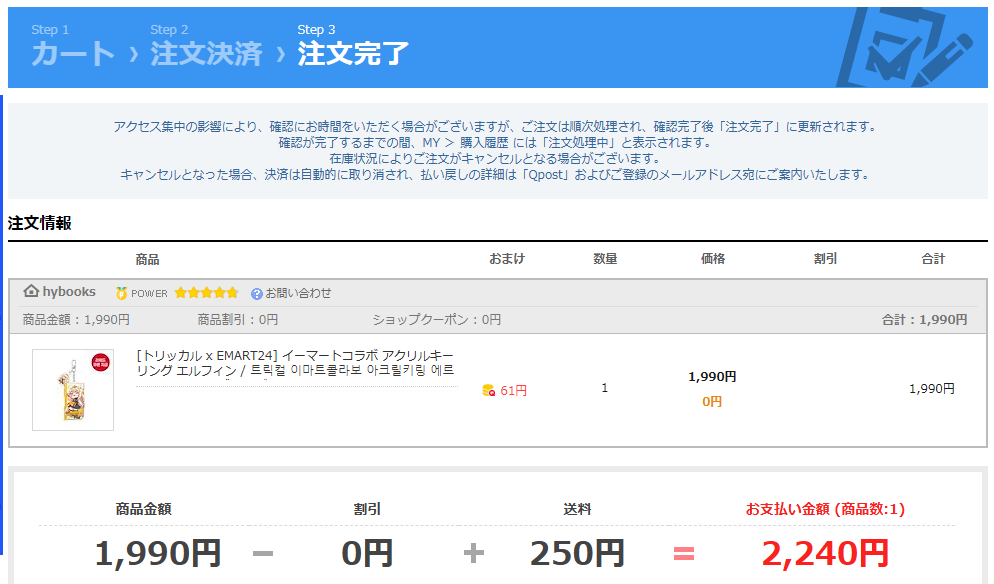The height and width of the screenshot is (584, 994).
Task: Click the 注文情報 section heading
Action: click(40, 223)
